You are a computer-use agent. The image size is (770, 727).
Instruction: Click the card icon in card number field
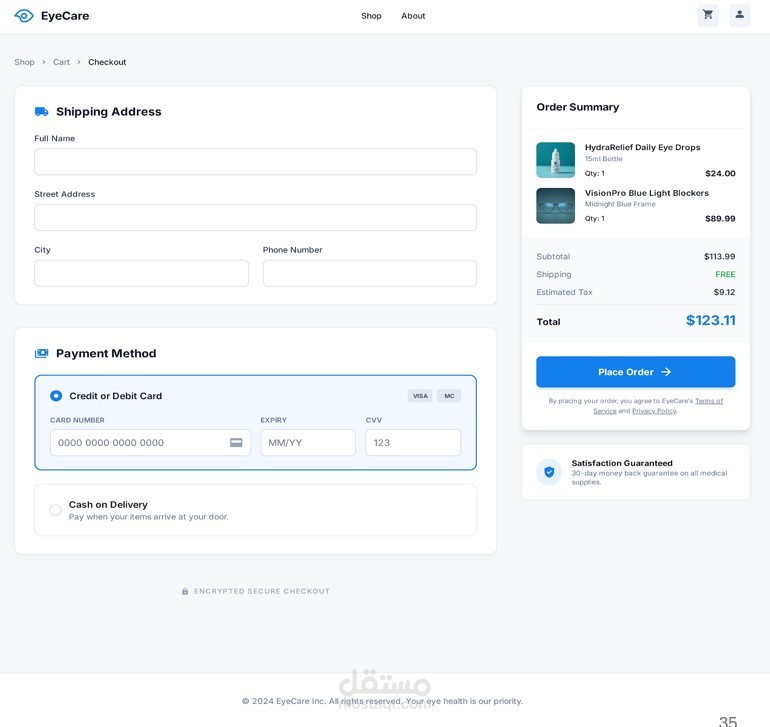236,443
